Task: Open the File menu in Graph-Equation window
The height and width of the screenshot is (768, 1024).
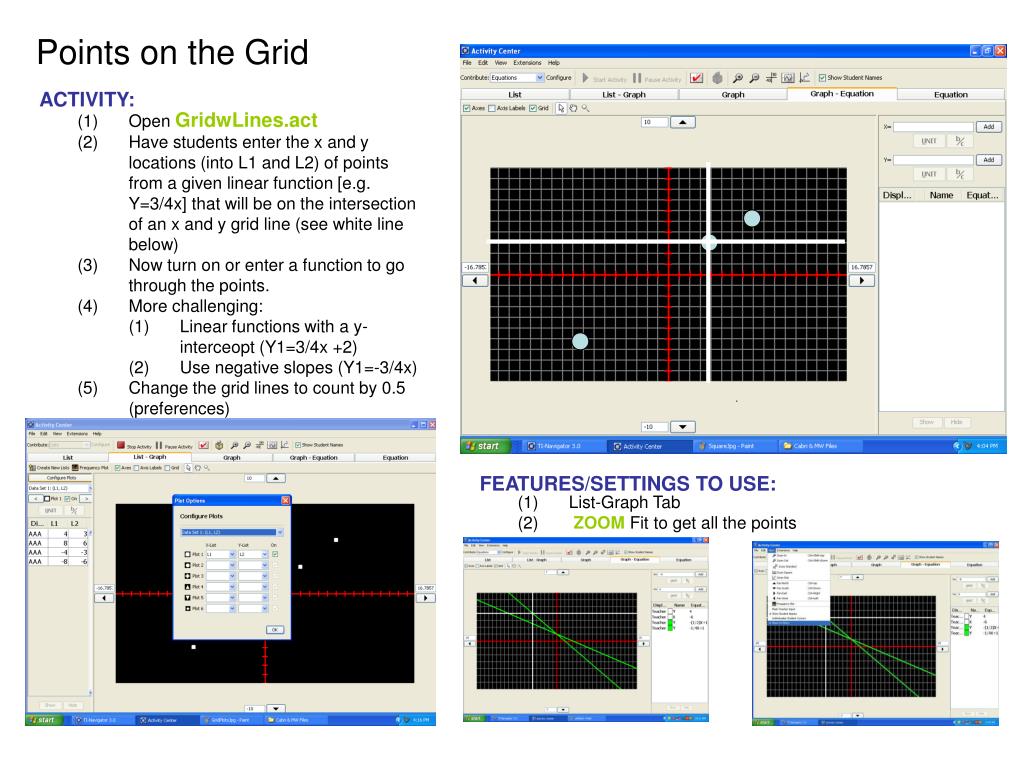Action: pos(467,63)
